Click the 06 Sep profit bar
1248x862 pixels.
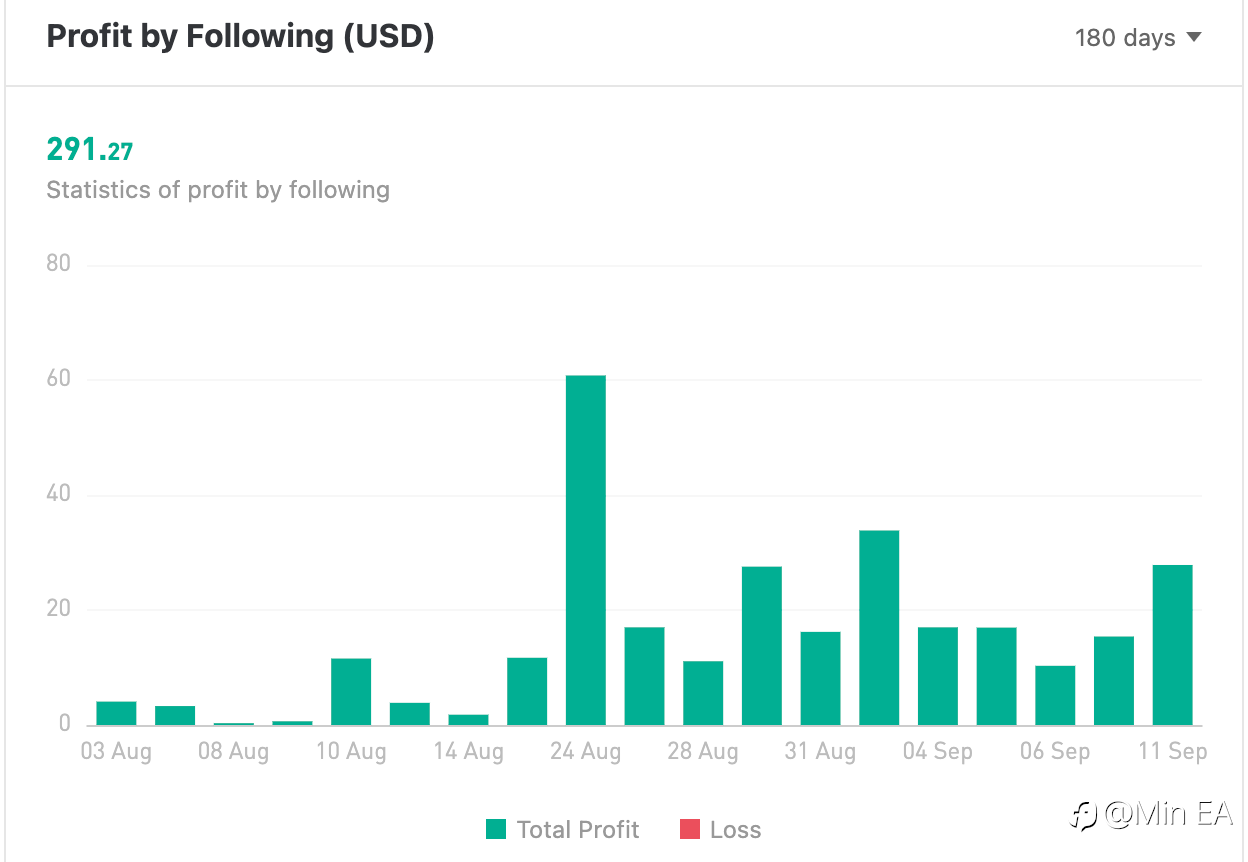tap(1055, 695)
